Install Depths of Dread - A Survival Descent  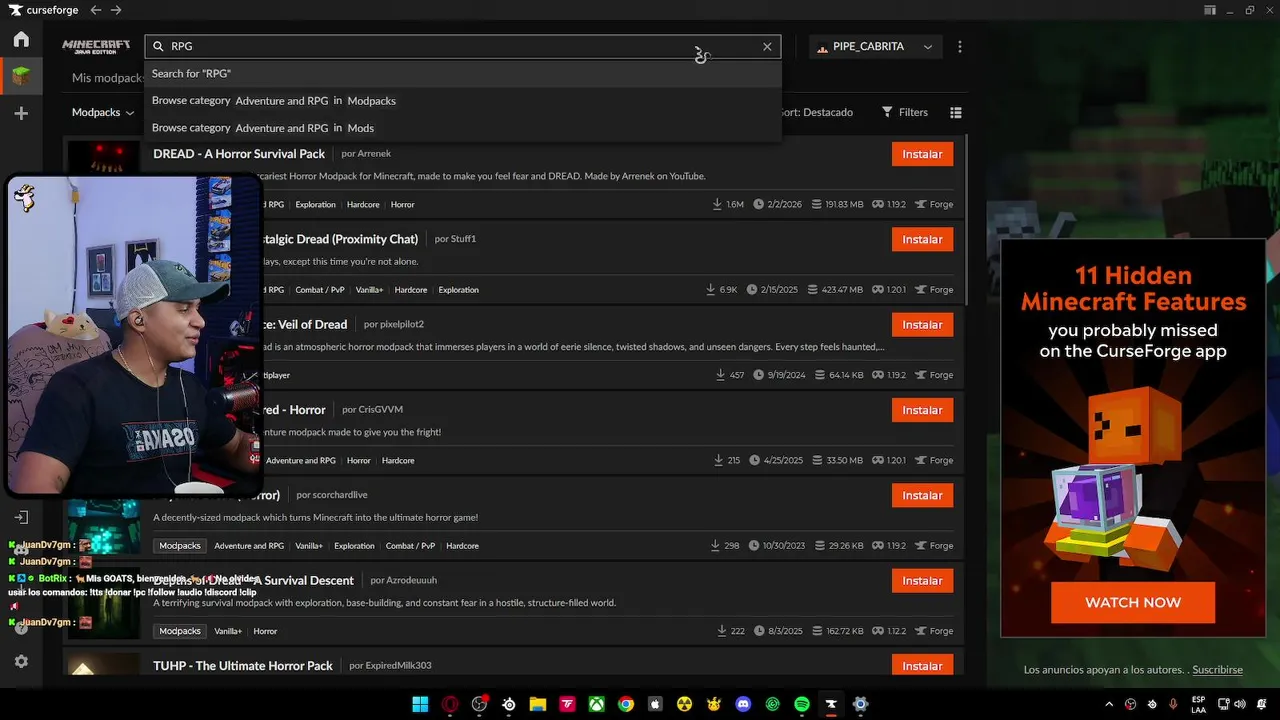pos(922,580)
